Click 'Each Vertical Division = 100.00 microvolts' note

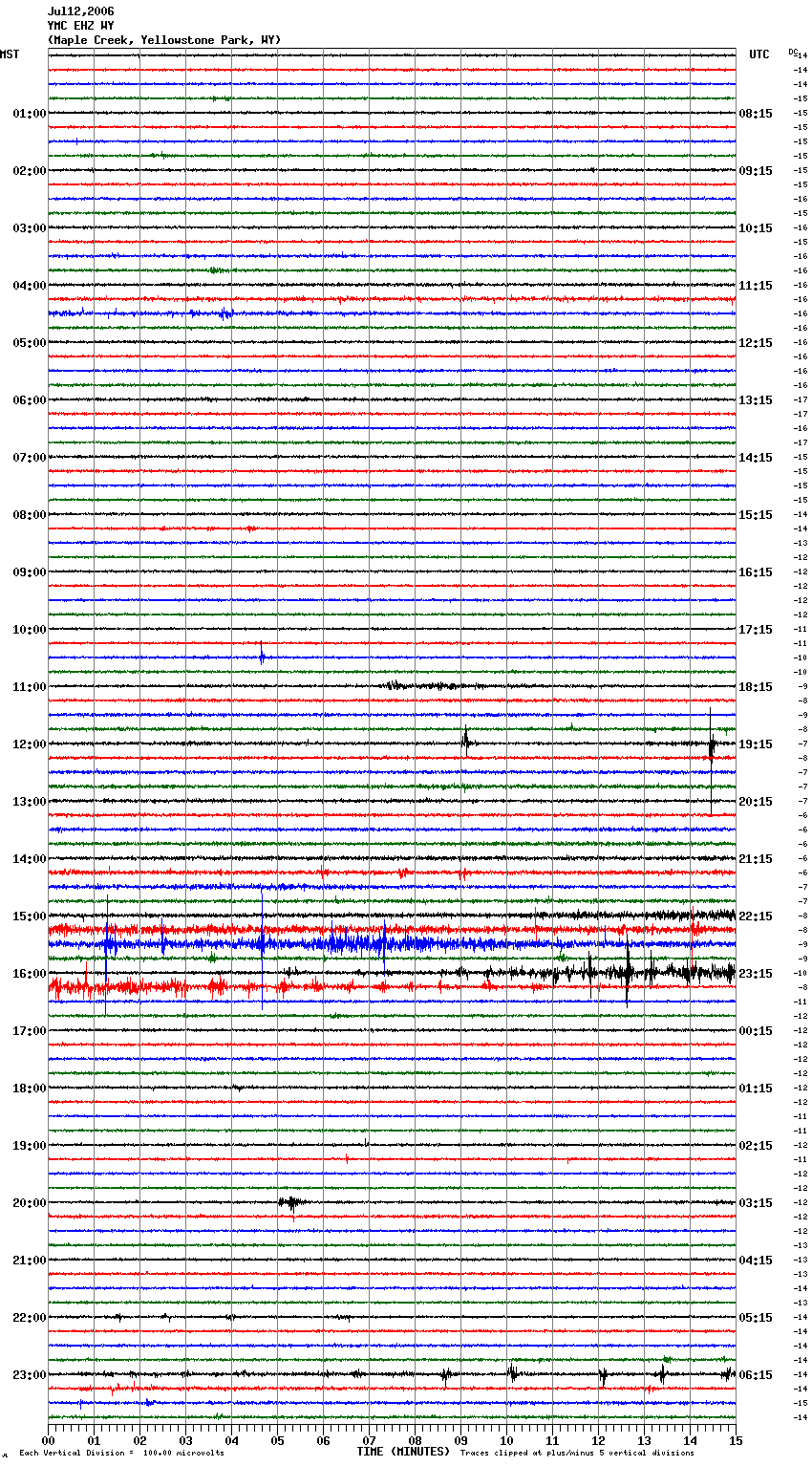[121, 1454]
